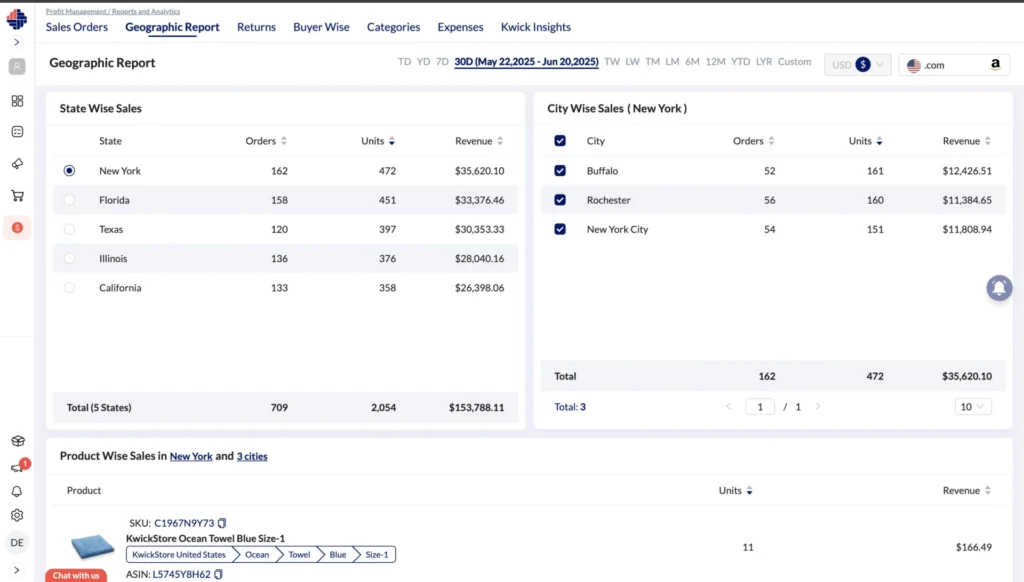Open the dashboard grid sidebar icon
Image resolution: width=1024 pixels, height=582 pixels.
click(18, 101)
